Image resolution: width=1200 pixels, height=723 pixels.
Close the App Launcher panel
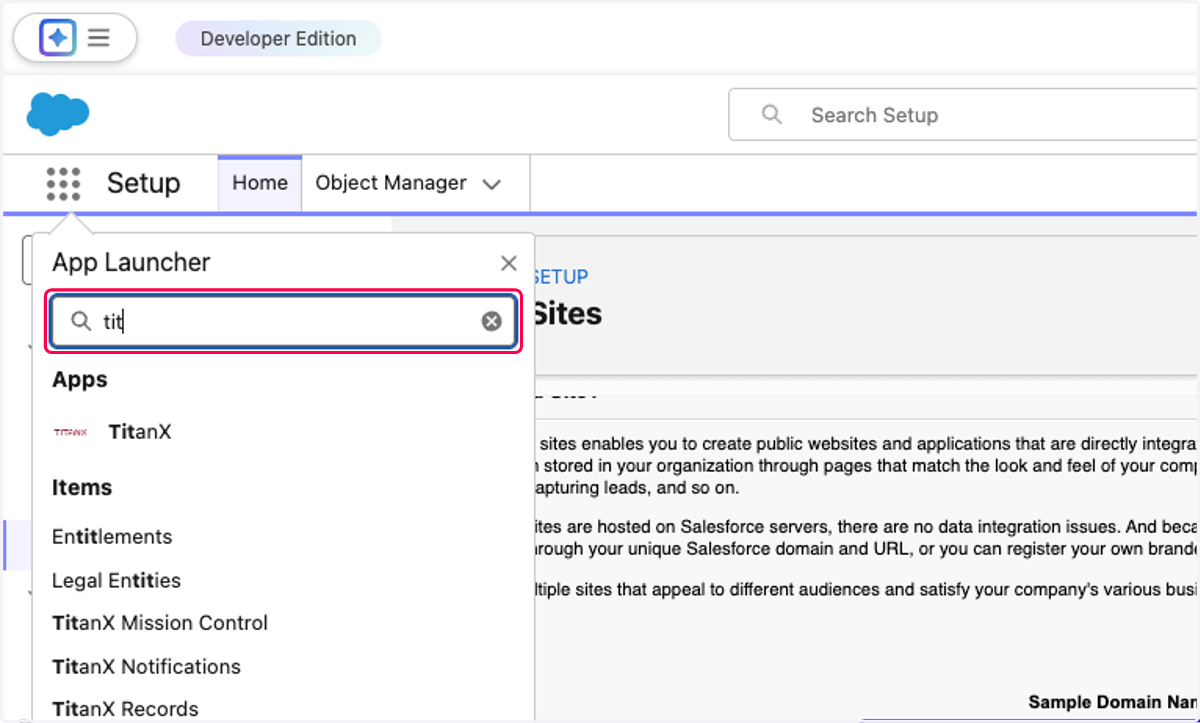point(508,263)
